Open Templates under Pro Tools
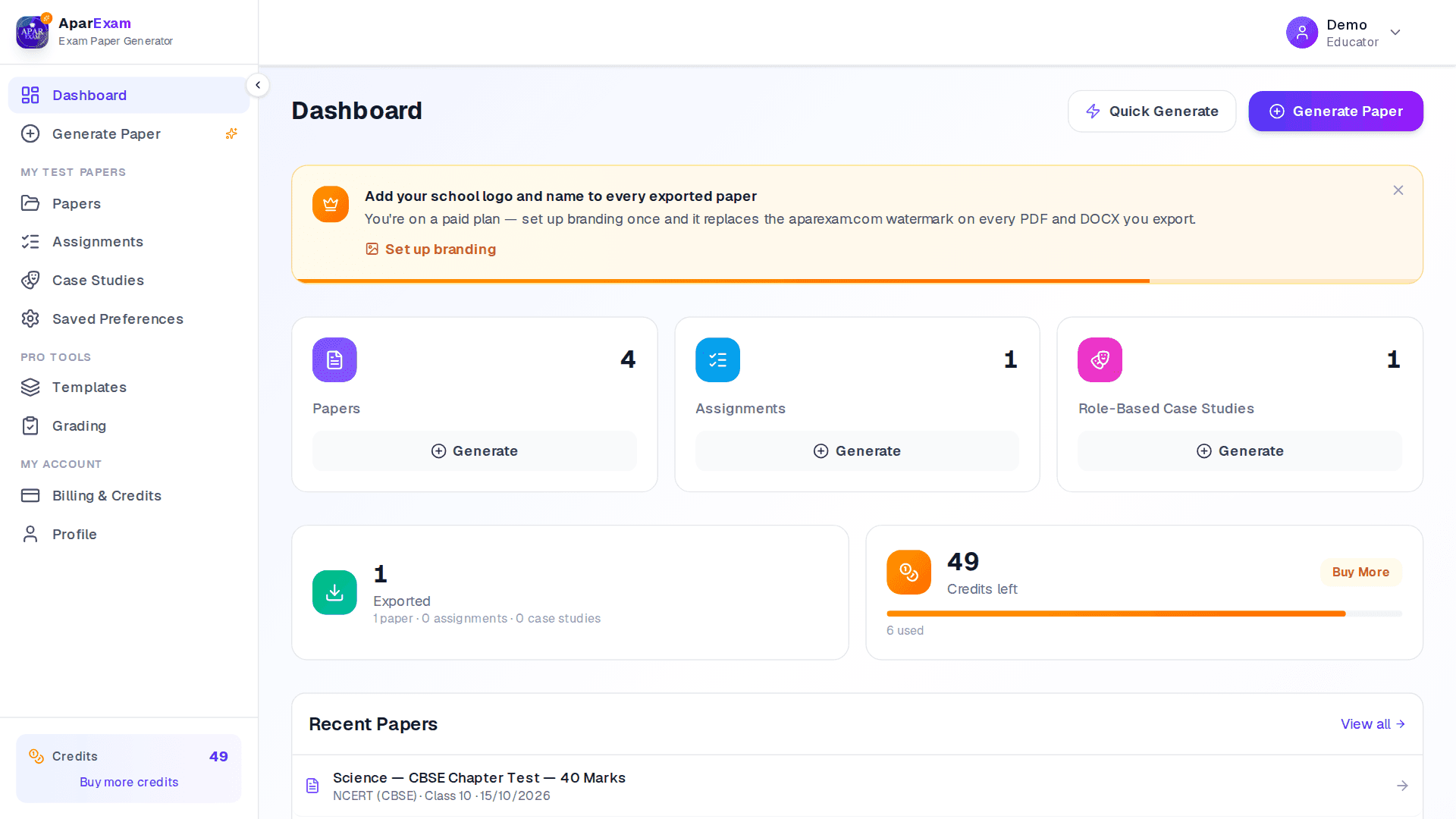Viewport: 1456px width, 819px height. 129,387
